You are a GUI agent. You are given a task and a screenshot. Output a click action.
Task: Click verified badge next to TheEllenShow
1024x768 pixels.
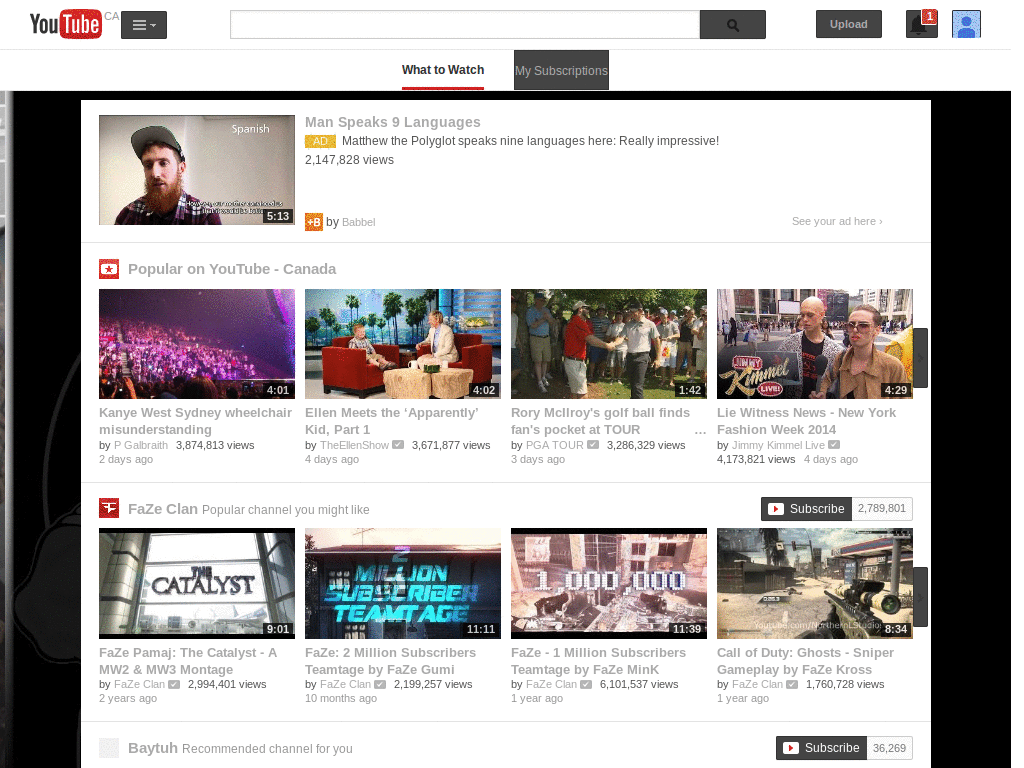(398, 445)
